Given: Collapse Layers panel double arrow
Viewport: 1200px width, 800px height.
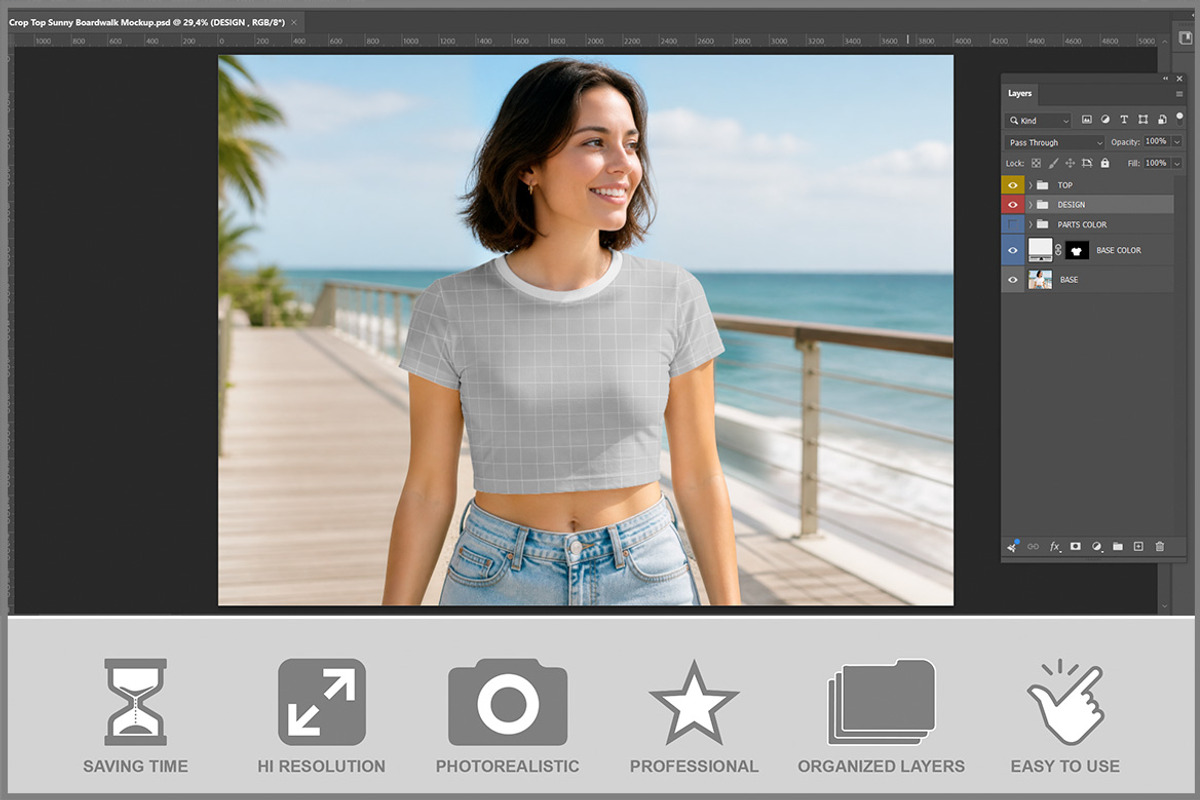Looking at the screenshot, I should pos(1165,79).
